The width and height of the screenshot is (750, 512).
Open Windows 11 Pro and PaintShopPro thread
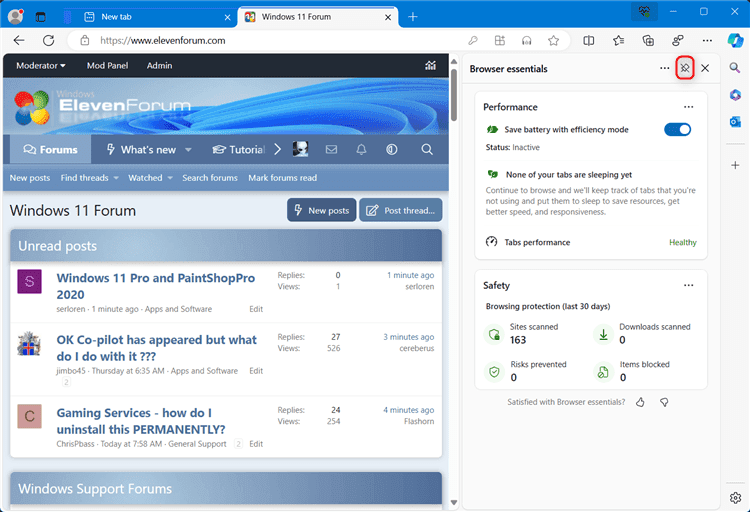155,286
